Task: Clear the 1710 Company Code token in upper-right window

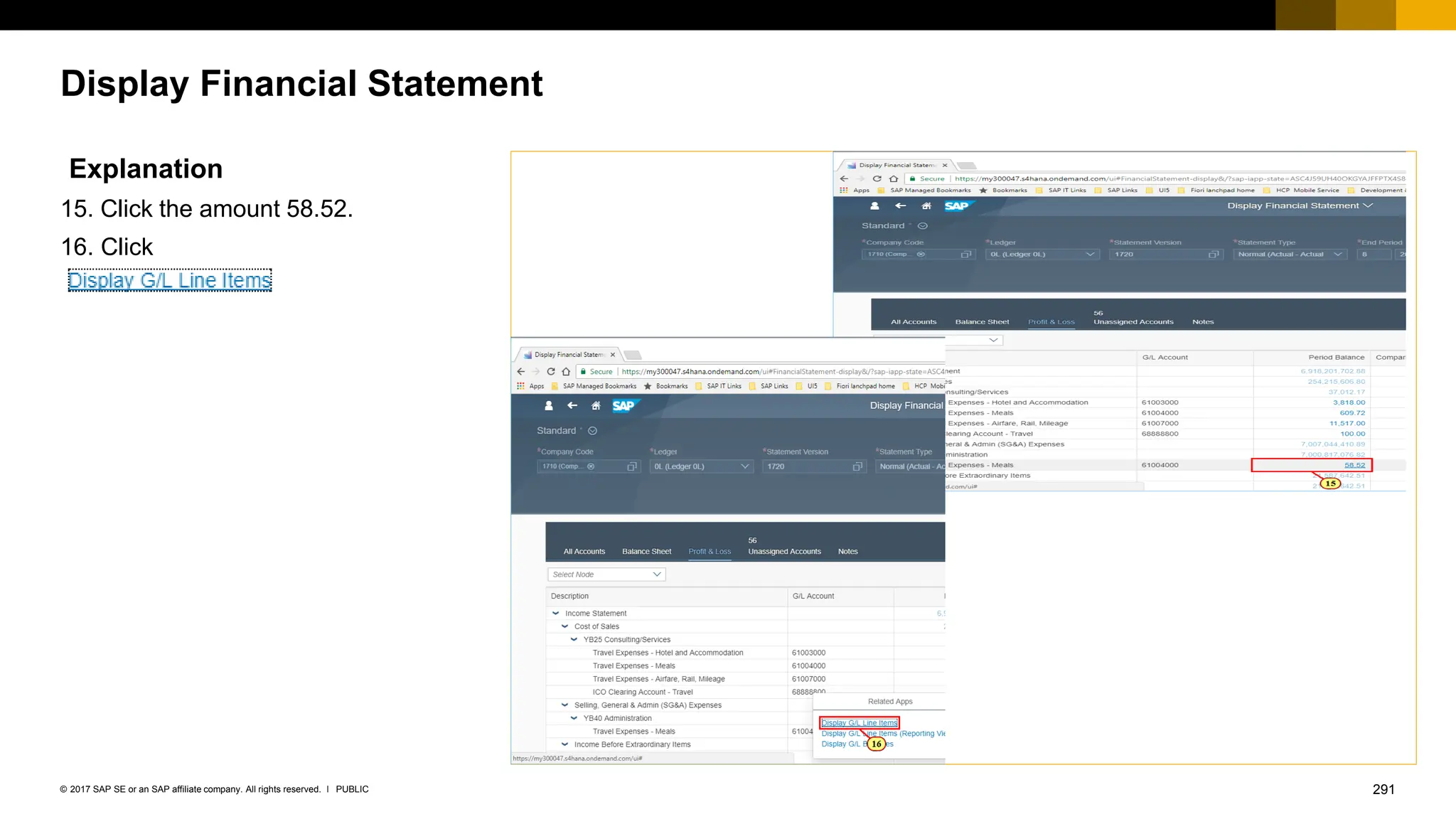Action: (921, 254)
